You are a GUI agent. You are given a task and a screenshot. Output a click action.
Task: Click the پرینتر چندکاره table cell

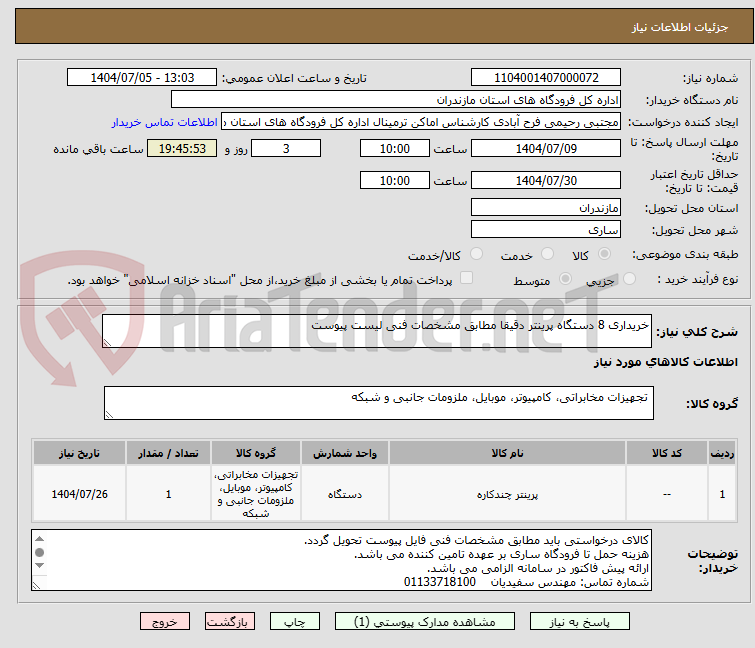coord(507,494)
